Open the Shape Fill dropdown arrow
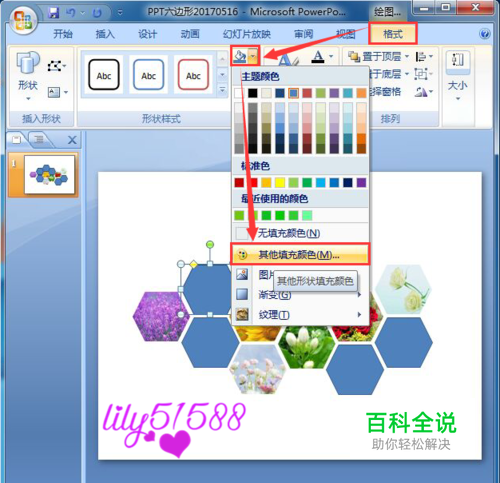500x483 pixels. (253, 56)
